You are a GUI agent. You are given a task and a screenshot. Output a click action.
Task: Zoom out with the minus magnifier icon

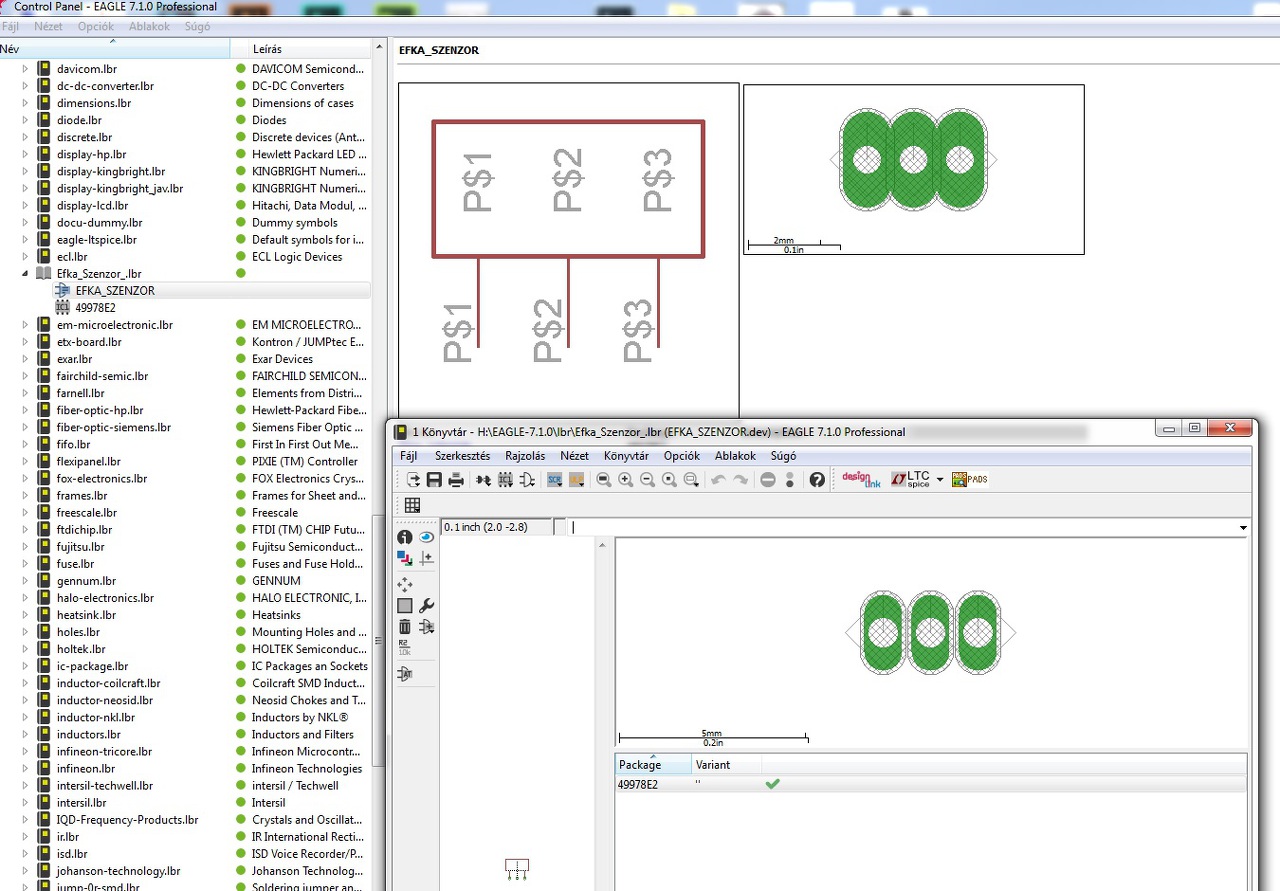point(647,480)
